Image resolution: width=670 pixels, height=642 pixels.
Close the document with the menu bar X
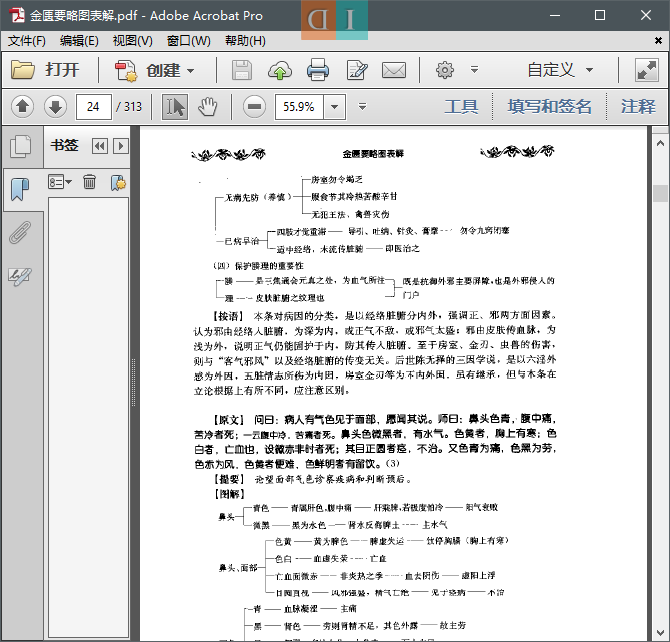tap(658, 41)
